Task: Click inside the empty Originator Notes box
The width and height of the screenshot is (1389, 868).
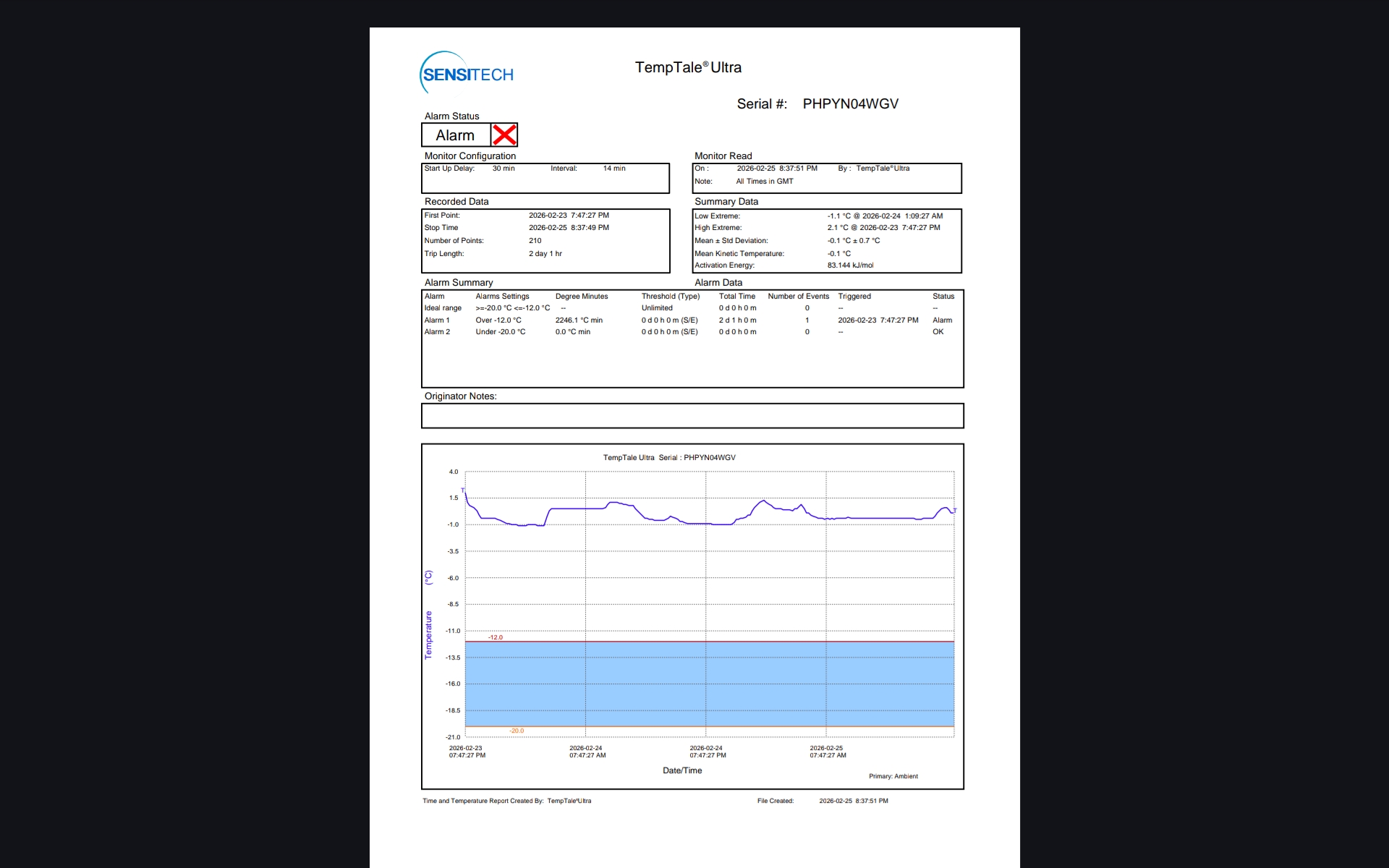Action: tap(692, 416)
